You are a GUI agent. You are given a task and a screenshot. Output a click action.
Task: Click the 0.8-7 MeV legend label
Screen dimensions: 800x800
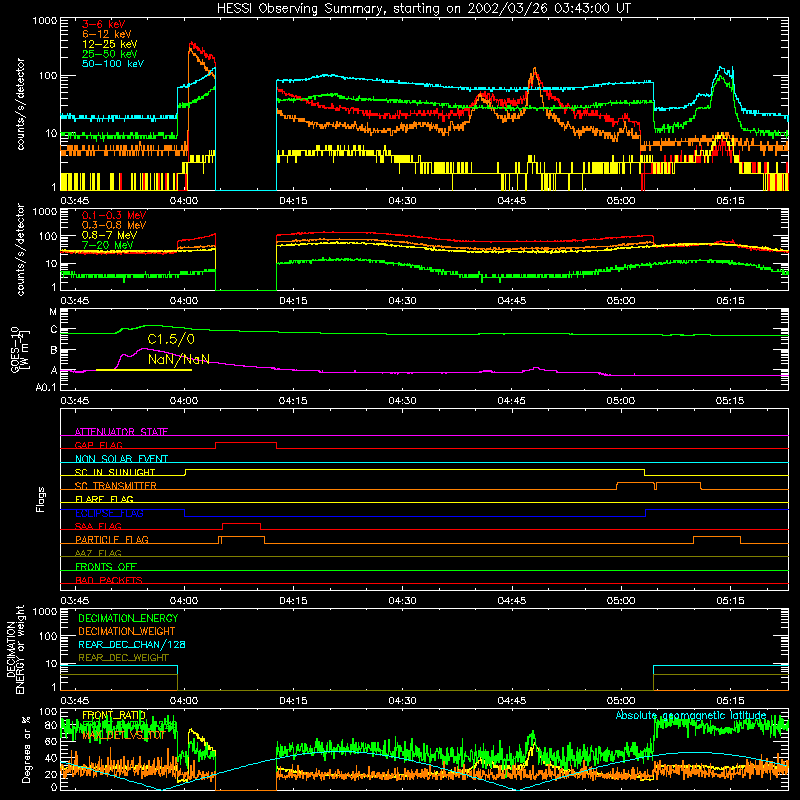(110, 235)
